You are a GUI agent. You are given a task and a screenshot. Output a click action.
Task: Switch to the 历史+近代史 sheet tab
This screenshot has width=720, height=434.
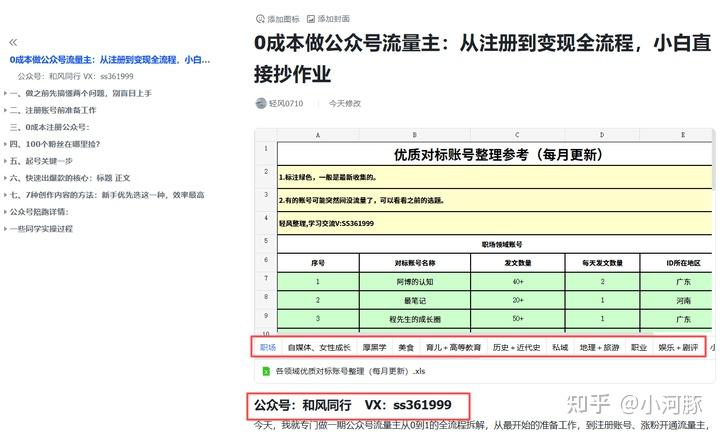[x=516, y=347]
